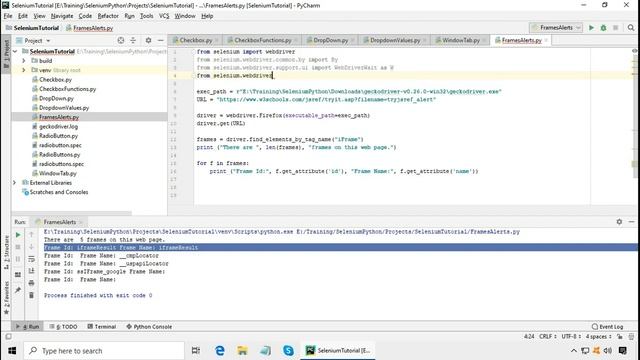Open the run configuration dropdown FramesAlerts
This screenshot has height=360, width=640.
pos(556,28)
